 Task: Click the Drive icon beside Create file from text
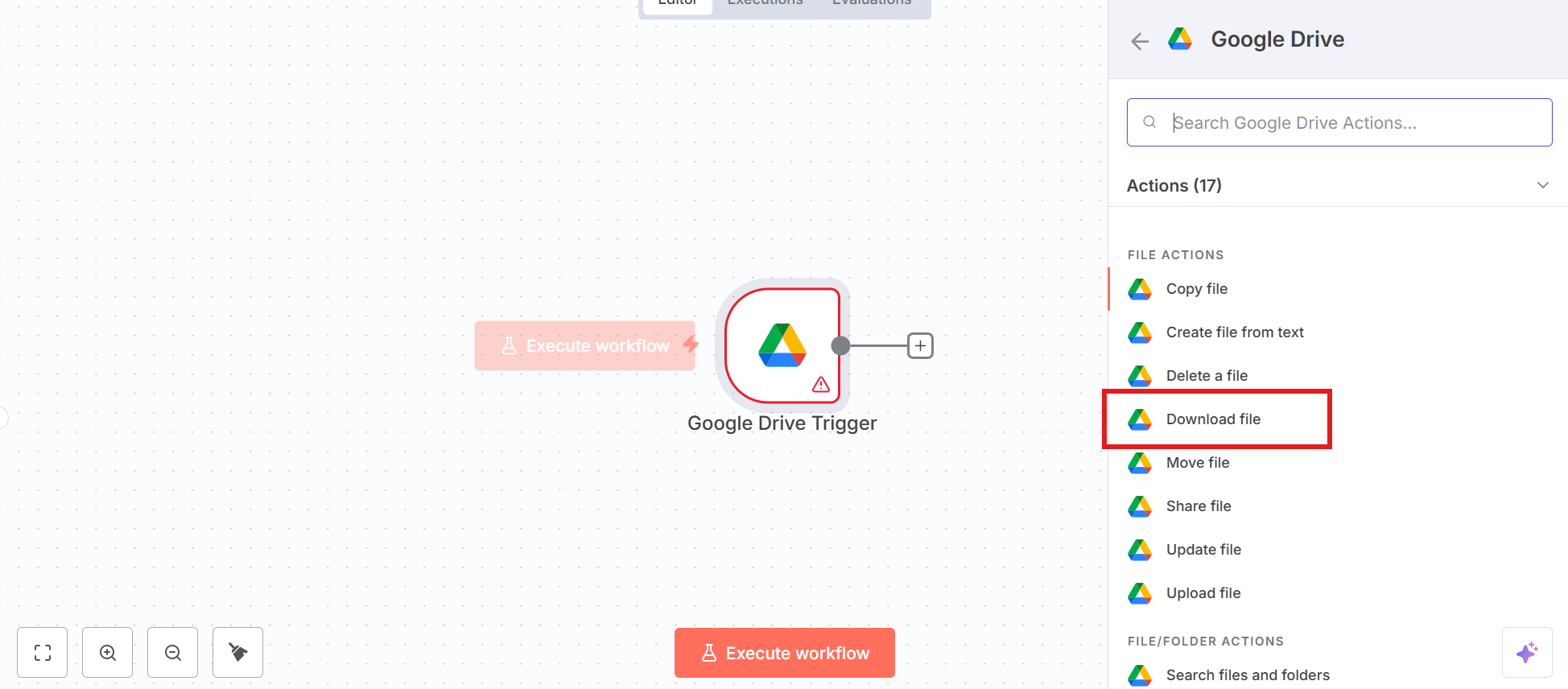(1140, 332)
